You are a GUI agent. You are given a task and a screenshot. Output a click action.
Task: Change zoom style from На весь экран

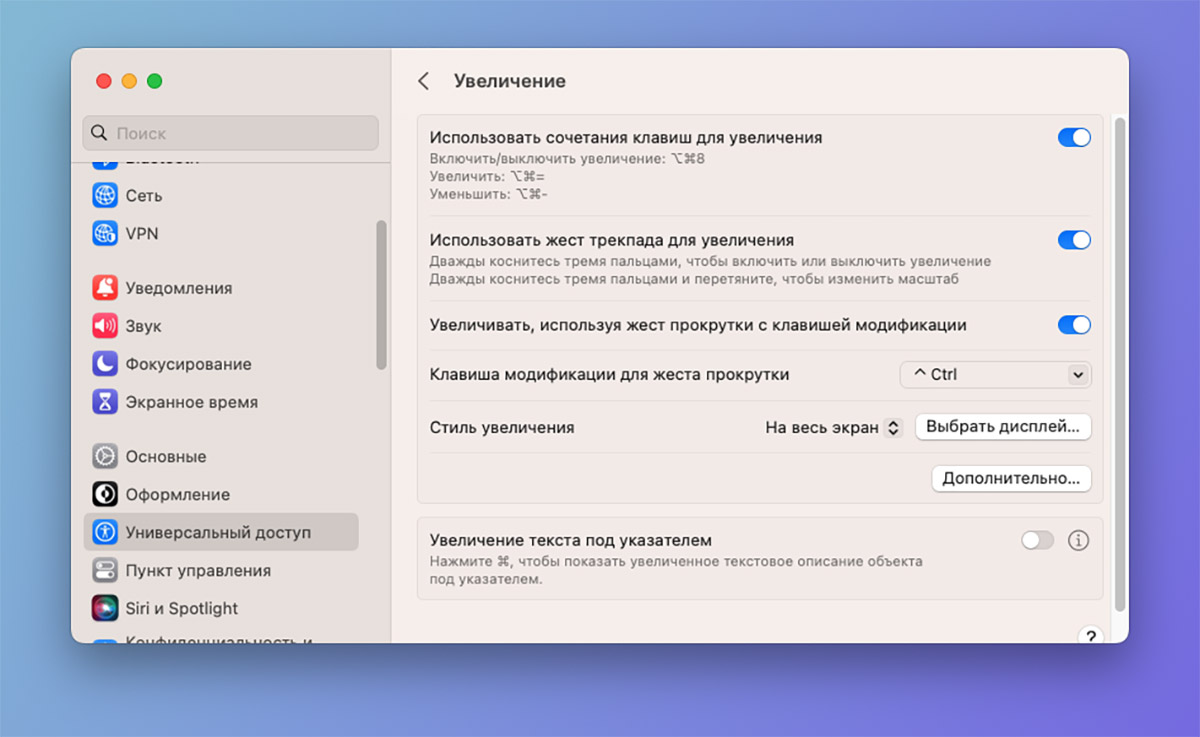click(x=834, y=427)
